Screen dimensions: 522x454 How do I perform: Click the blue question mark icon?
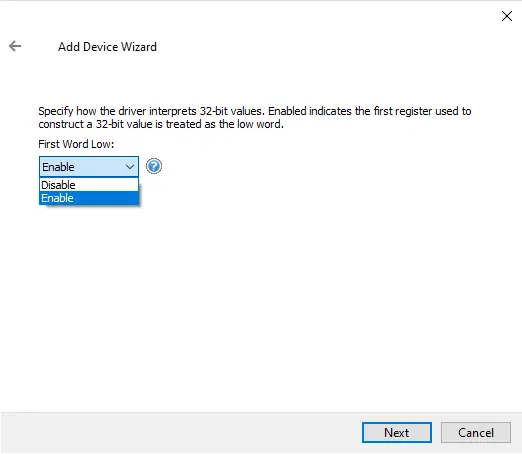154,166
